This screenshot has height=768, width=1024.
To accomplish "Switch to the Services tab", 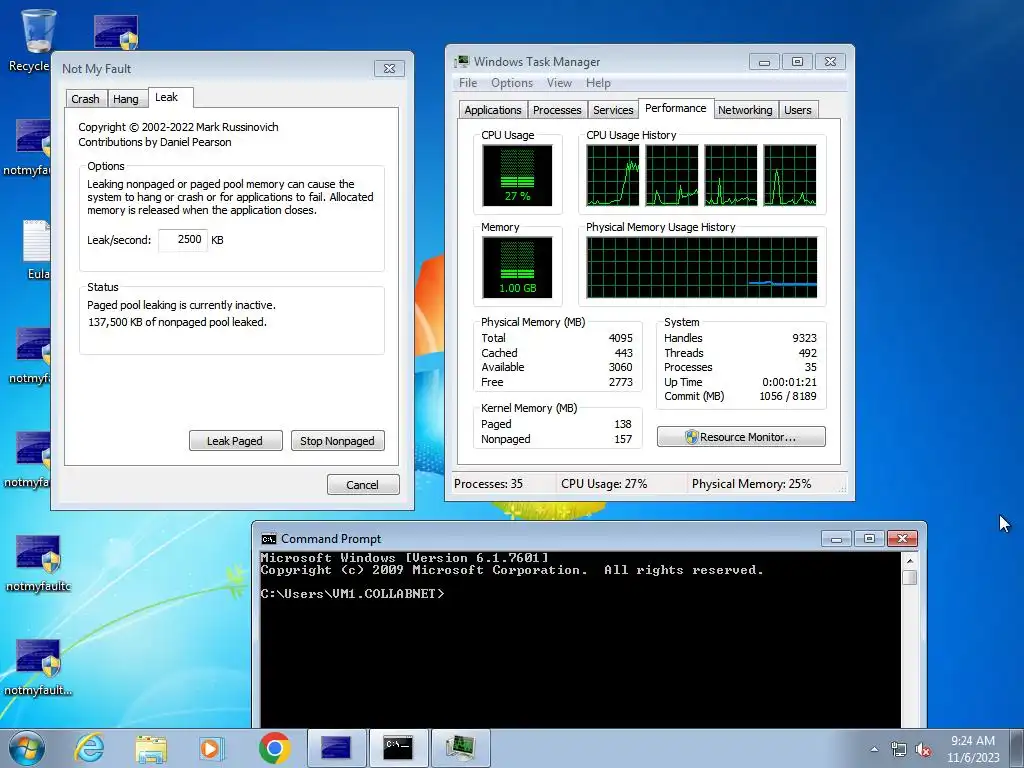I will tap(613, 110).
